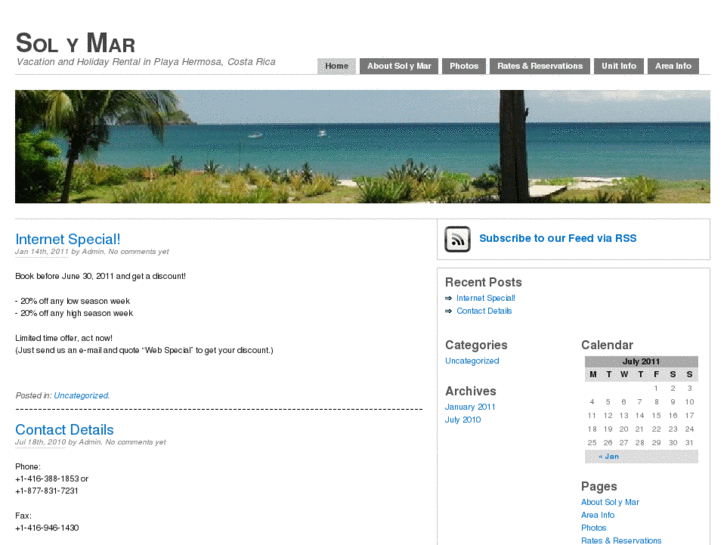Open the Uncategorized category in the sidebar
This screenshot has height=545, width=727.
click(x=472, y=361)
